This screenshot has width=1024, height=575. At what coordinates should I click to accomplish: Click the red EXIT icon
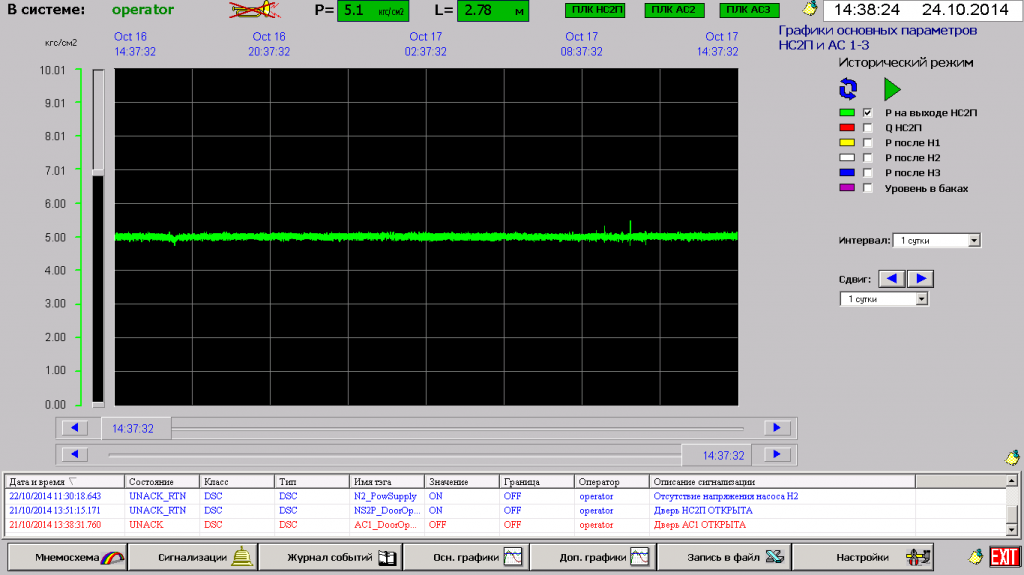1004,556
